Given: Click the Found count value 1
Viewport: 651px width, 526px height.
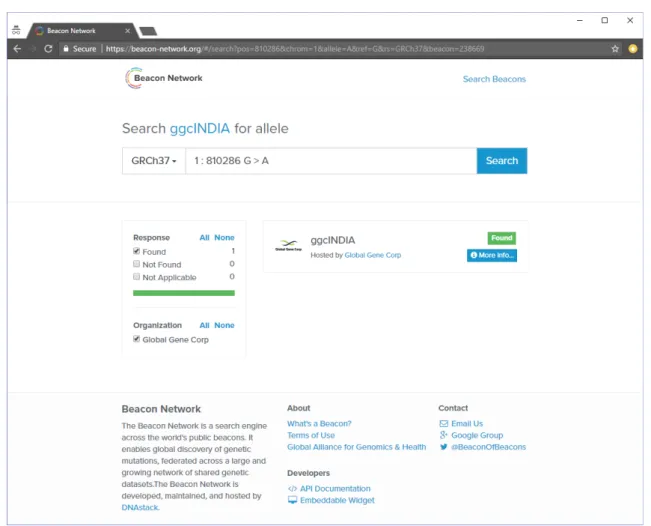Looking at the screenshot, I should pos(233,251).
